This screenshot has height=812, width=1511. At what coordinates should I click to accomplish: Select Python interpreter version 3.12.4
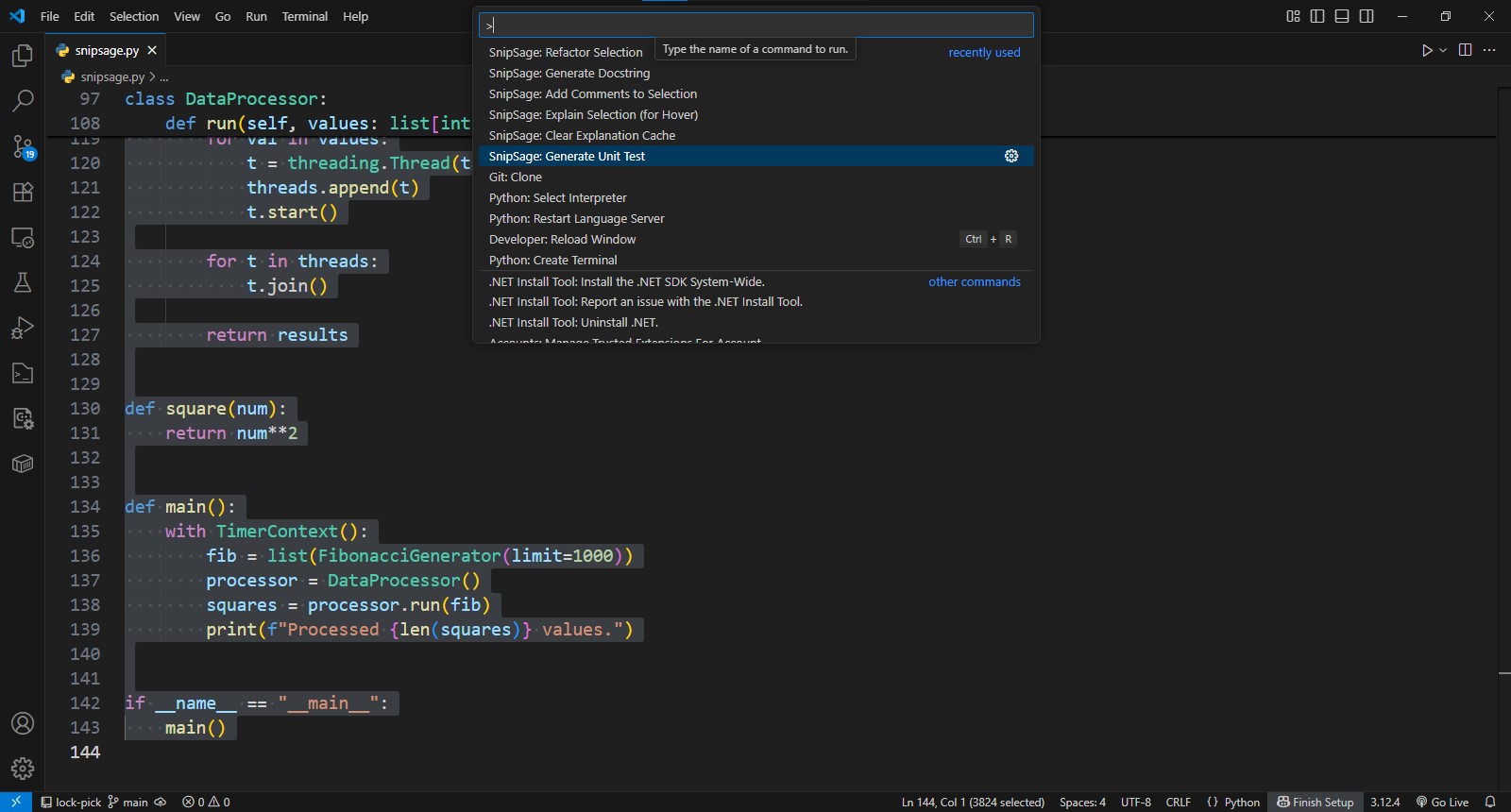tap(1385, 802)
